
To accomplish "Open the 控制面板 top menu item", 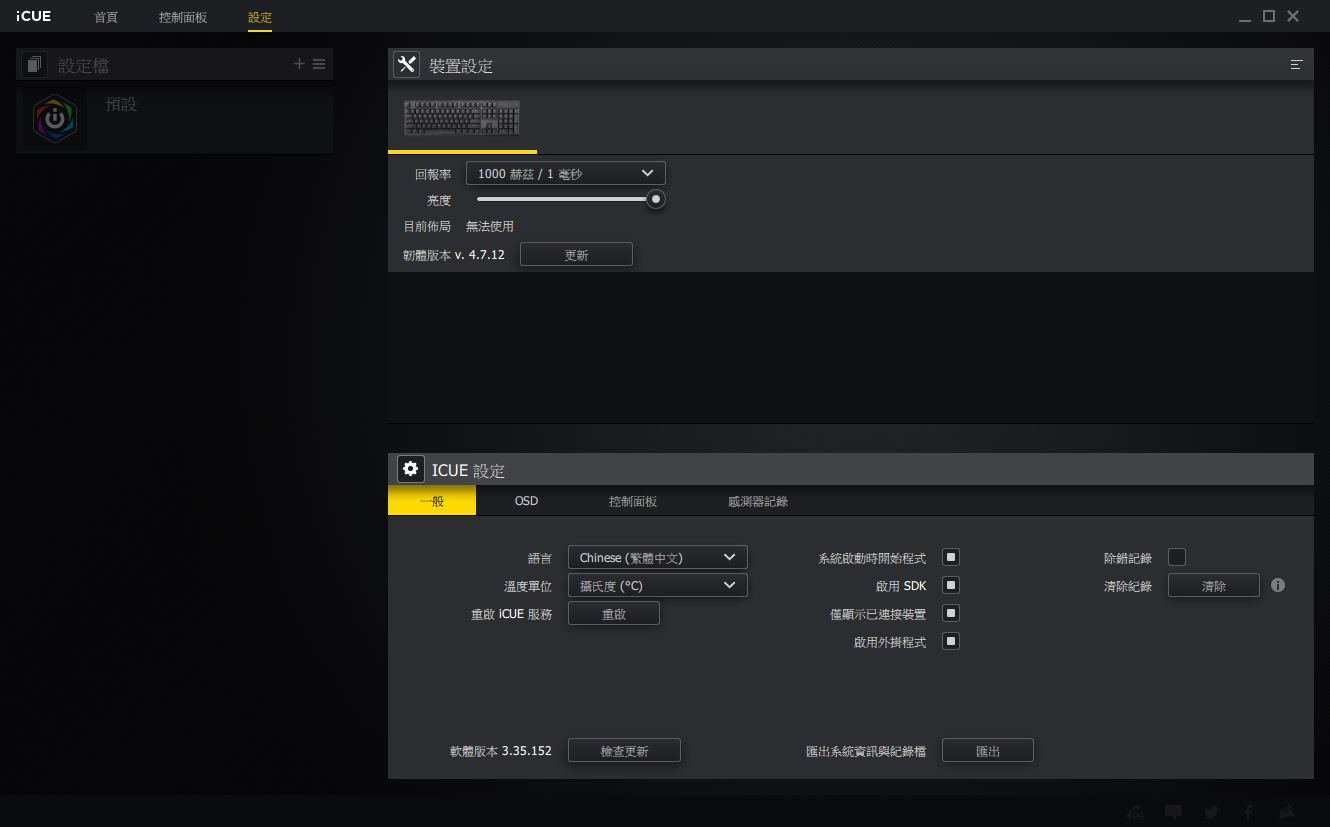I will 183,18.
